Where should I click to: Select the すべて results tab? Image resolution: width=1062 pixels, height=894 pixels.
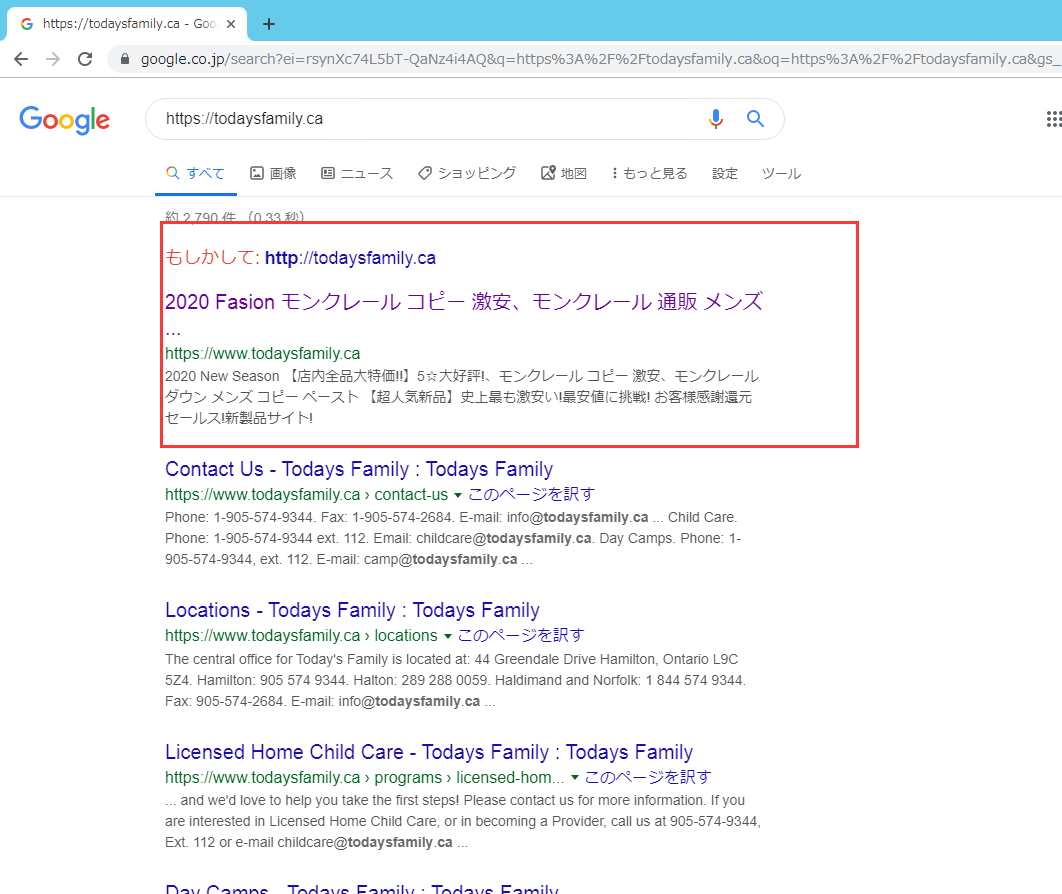pyautogui.click(x=195, y=173)
